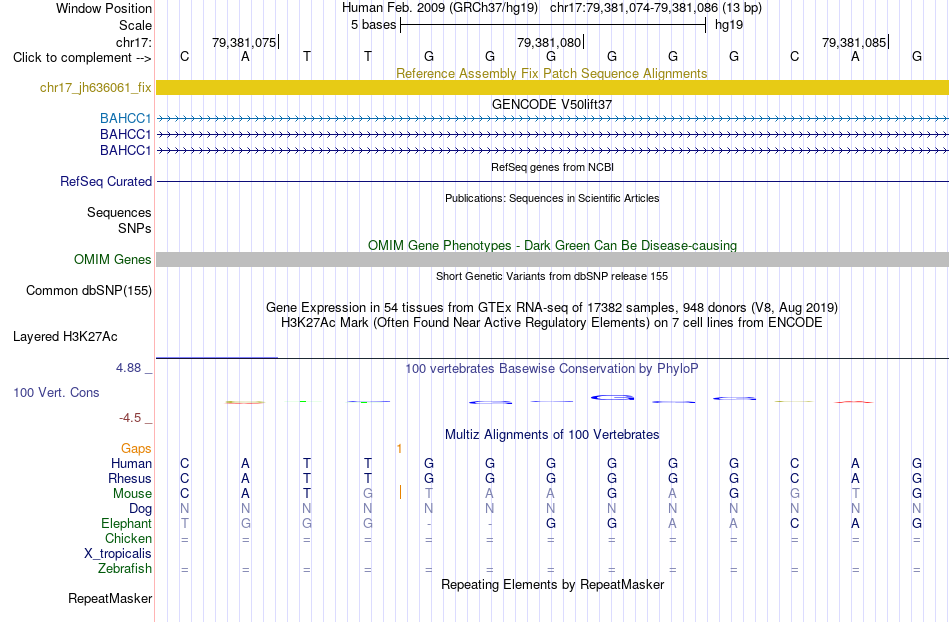Viewport: 950px width, 622px height.
Task: Click the OMIM Gene Phenotypes title
Action: click(553, 245)
